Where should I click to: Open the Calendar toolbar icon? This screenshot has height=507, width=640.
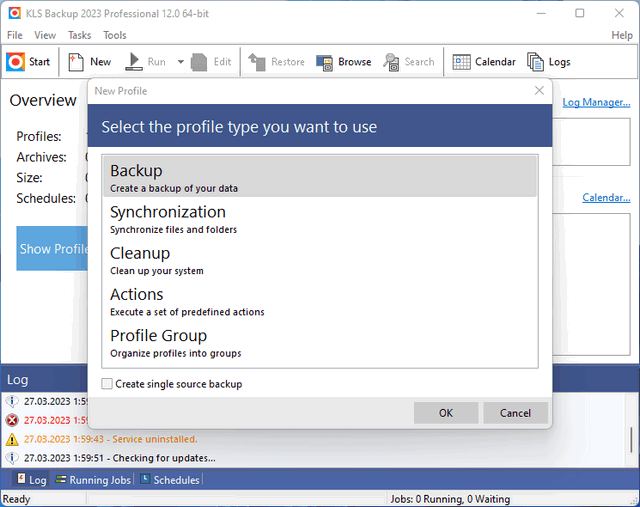[462, 62]
